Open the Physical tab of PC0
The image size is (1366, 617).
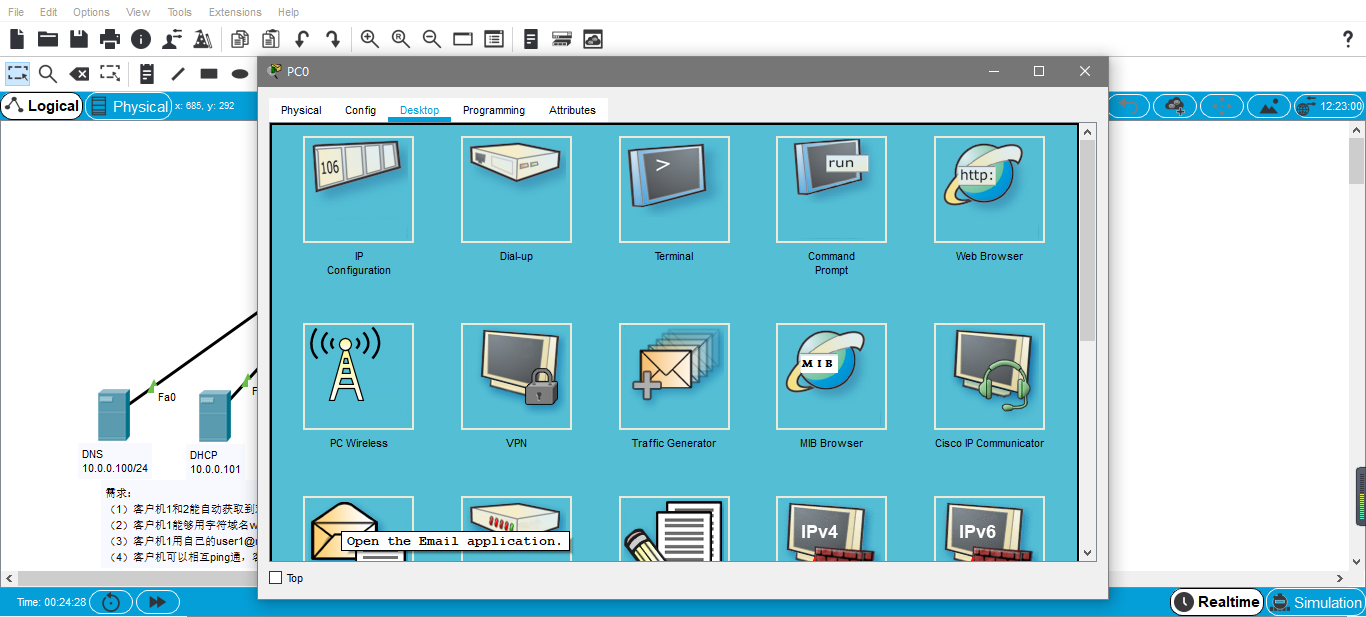pyautogui.click(x=301, y=110)
